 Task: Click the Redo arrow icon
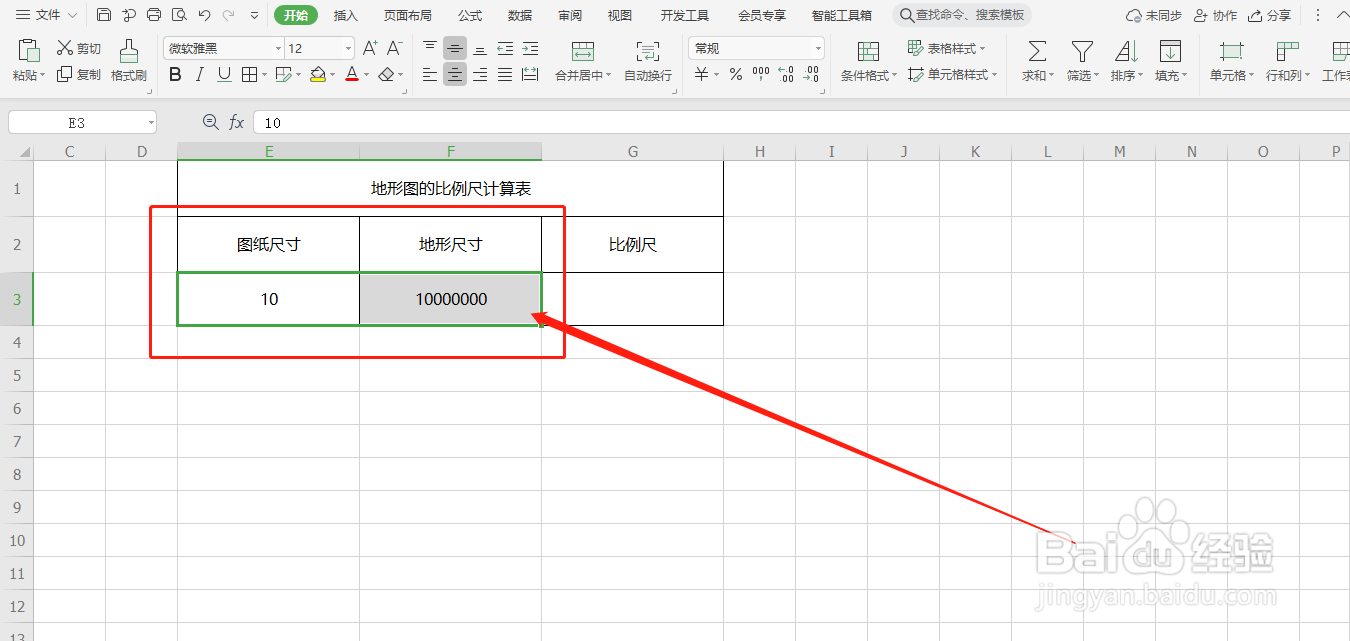229,15
